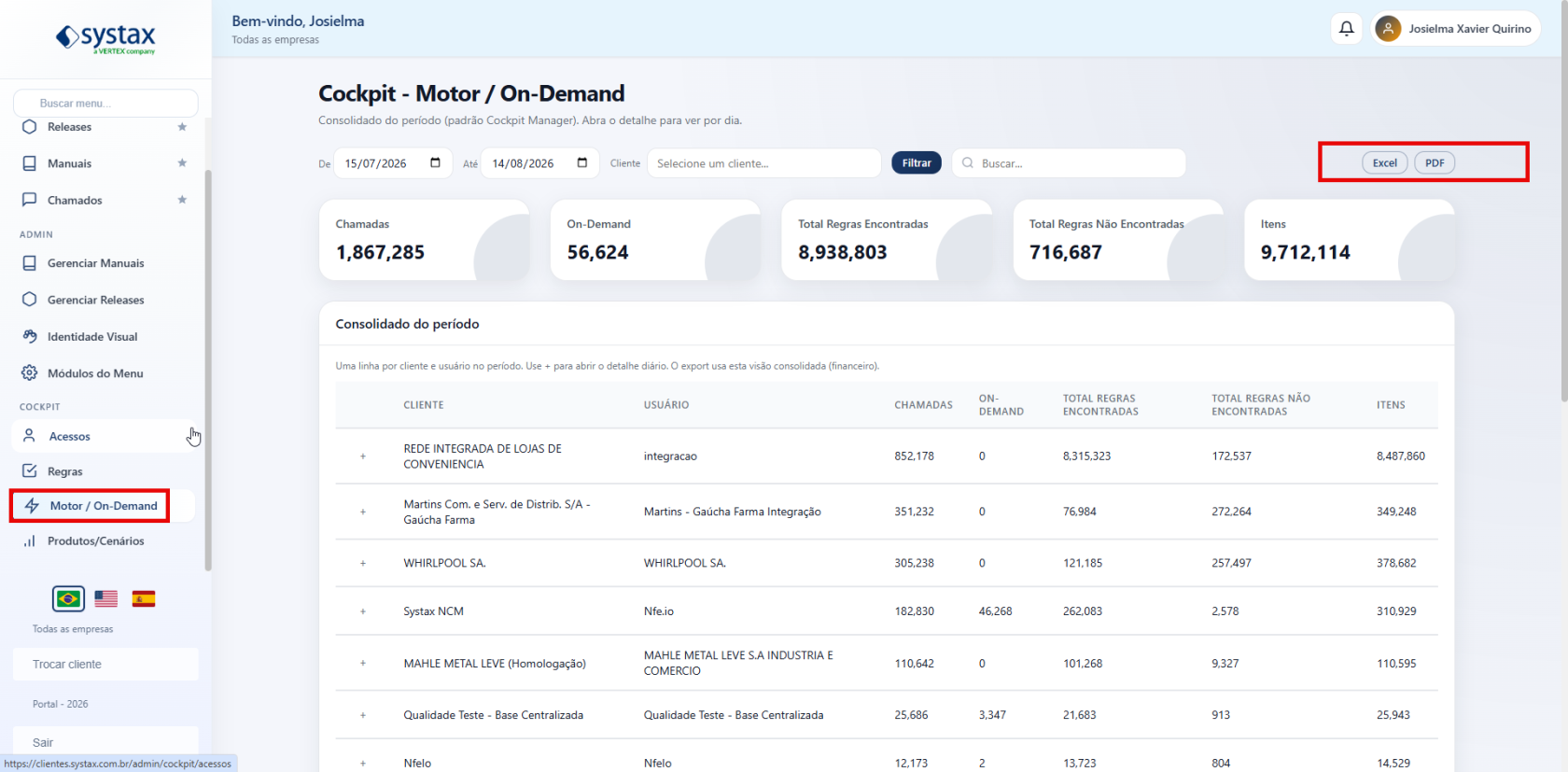Expand the Qualidade Teste row details
Screen dimensions: 1568x772
(x=363, y=715)
